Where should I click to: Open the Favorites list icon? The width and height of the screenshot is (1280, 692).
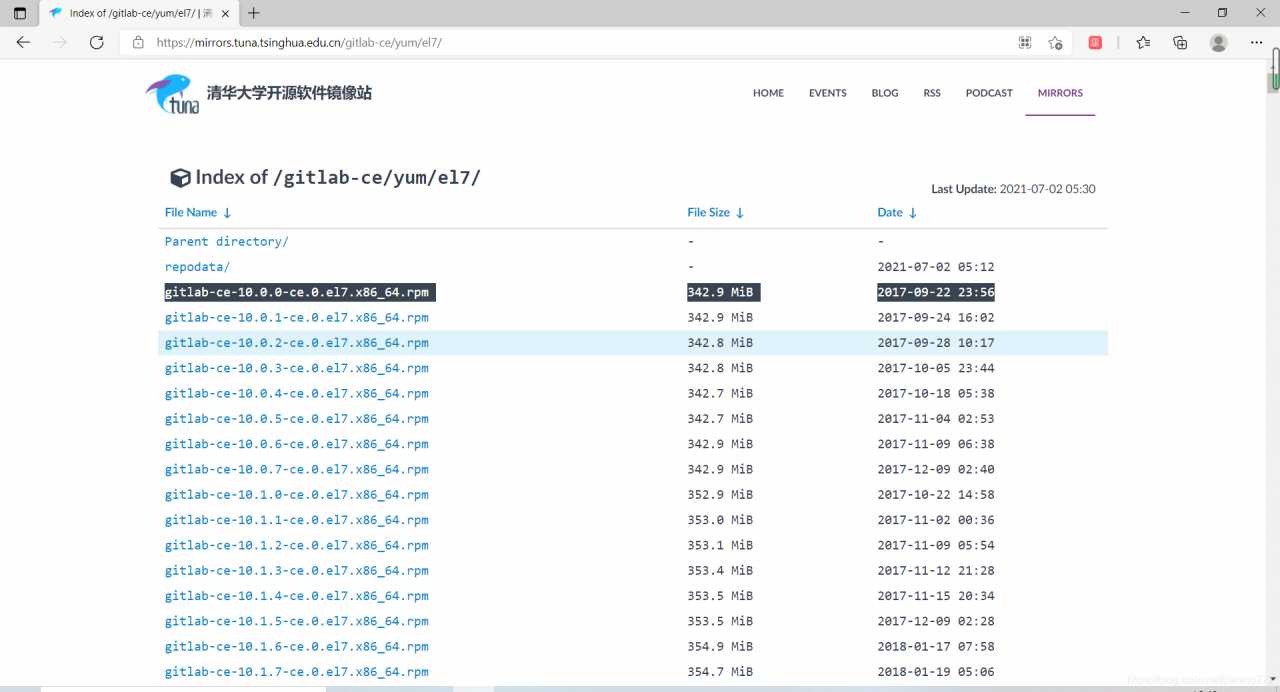[x=1143, y=42]
